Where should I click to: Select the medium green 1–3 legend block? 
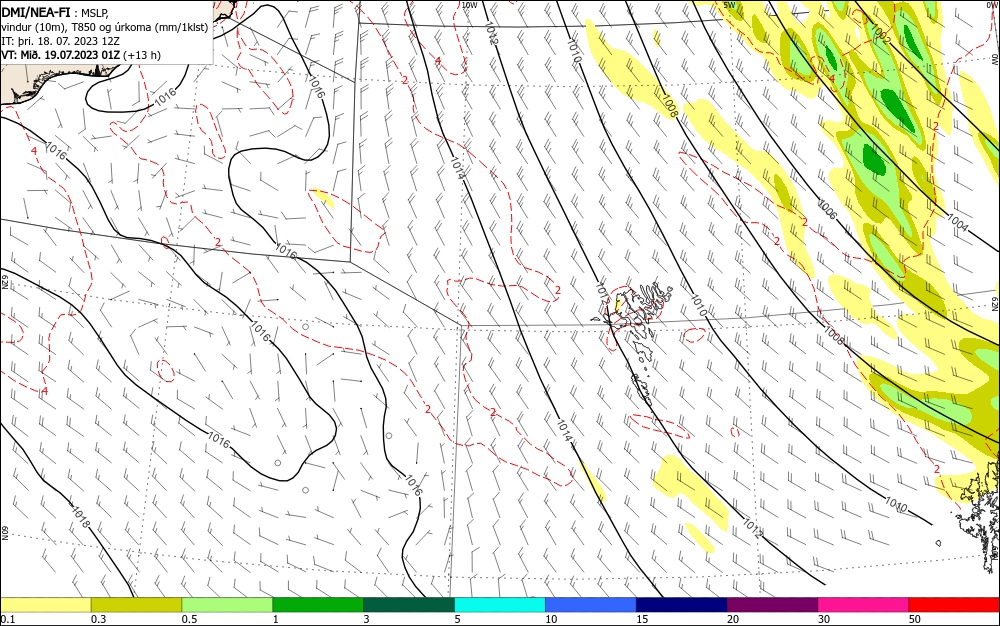point(318,605)
